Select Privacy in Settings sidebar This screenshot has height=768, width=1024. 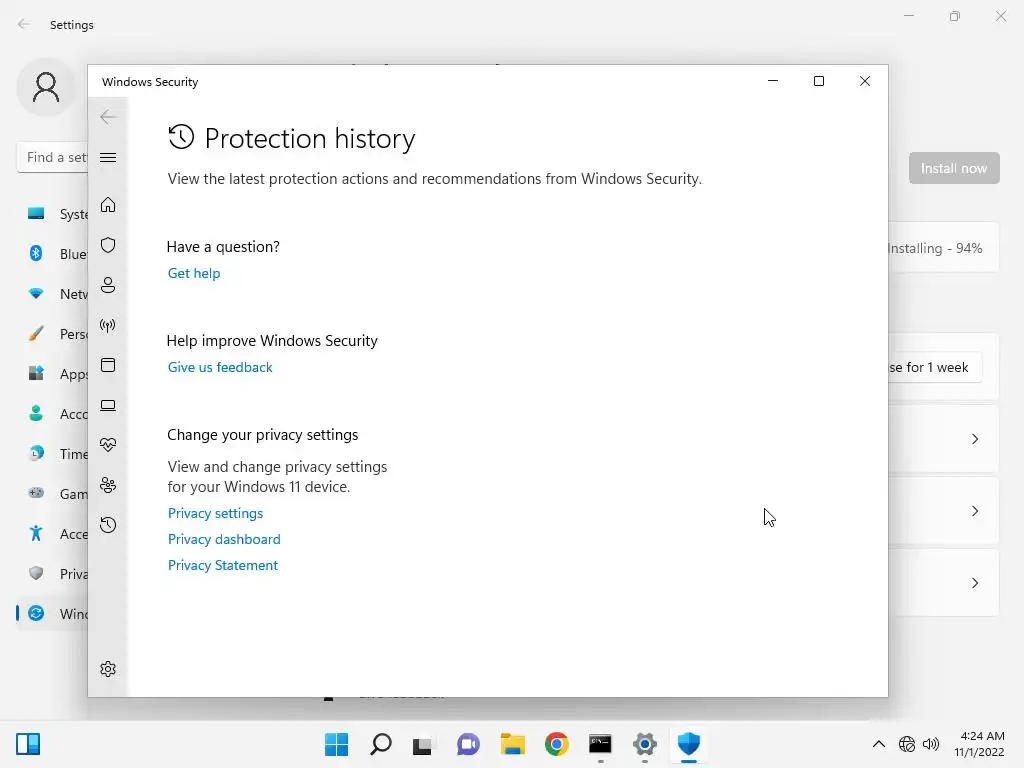(52, 573)
